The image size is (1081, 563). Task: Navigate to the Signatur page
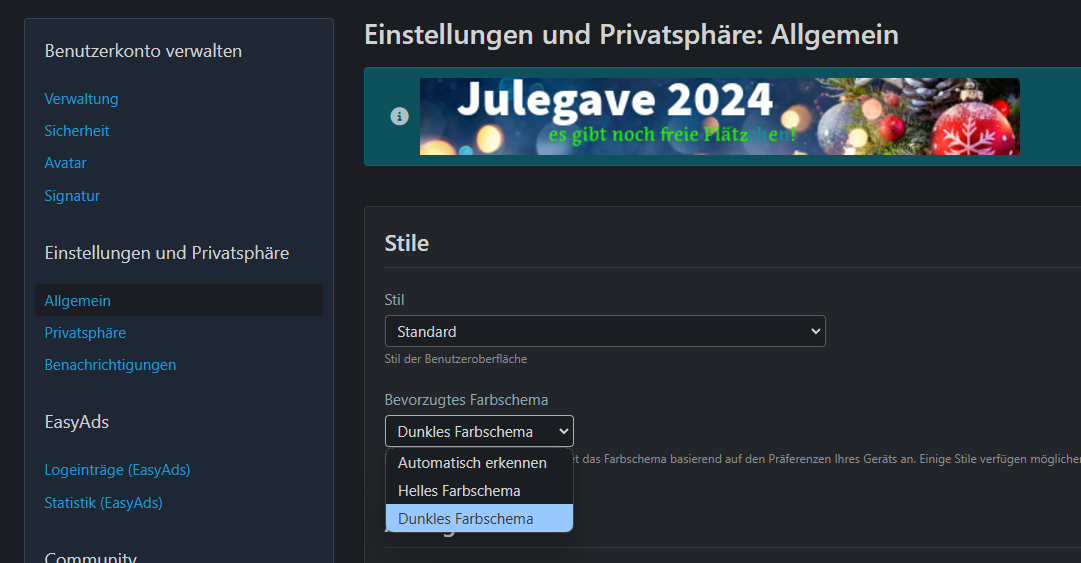tap(72, 196)
